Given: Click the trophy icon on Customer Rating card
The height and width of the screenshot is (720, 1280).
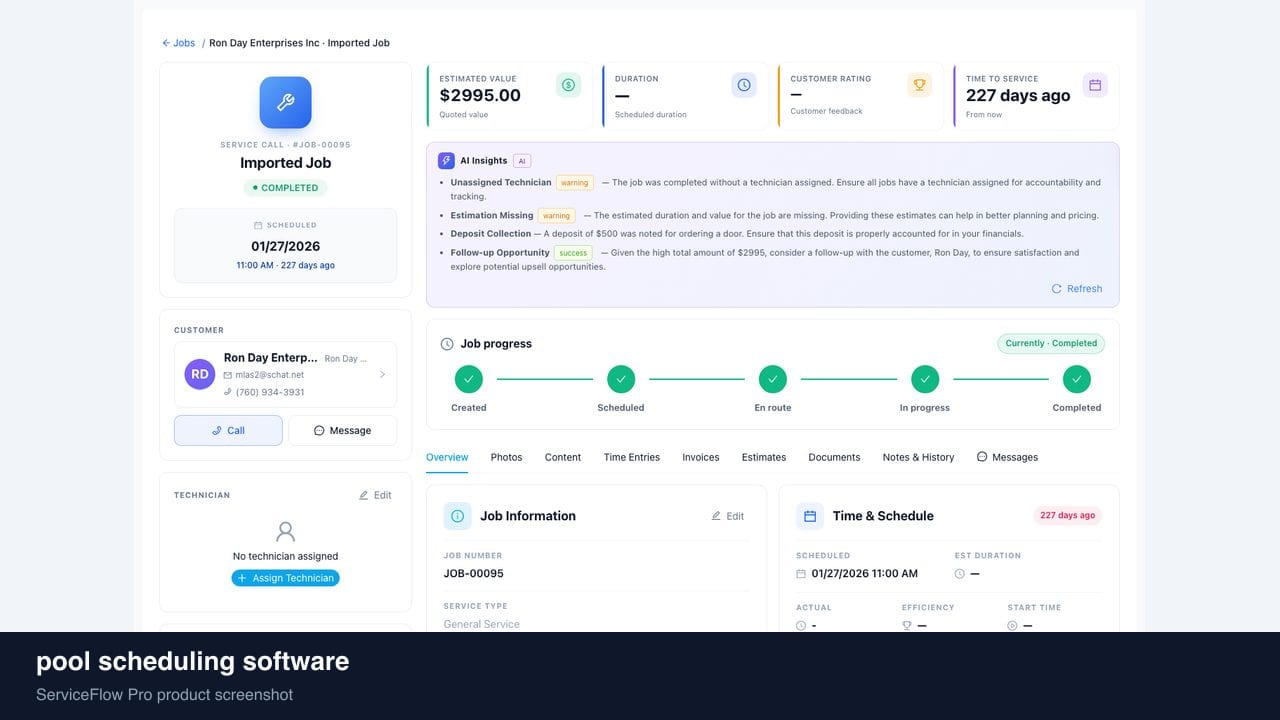Looking at the screenshot, I should [920, 85].
